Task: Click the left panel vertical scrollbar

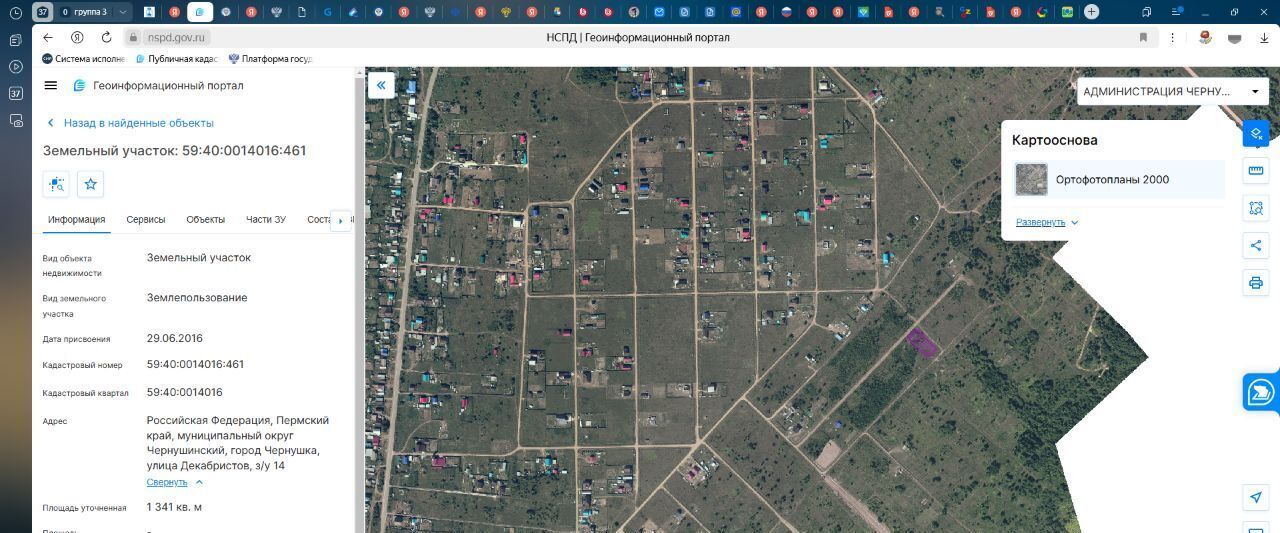Action: [360, 300]
